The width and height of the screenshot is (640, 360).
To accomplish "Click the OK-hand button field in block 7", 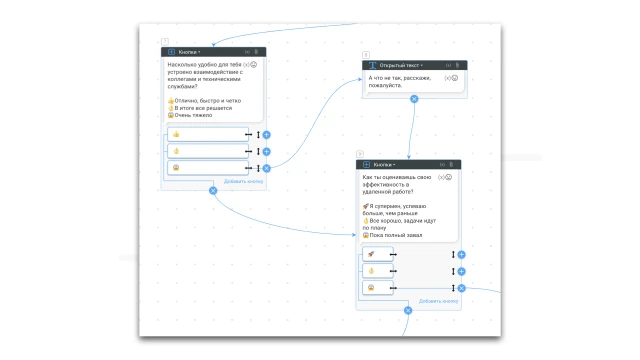I will (x=208, y=151).
